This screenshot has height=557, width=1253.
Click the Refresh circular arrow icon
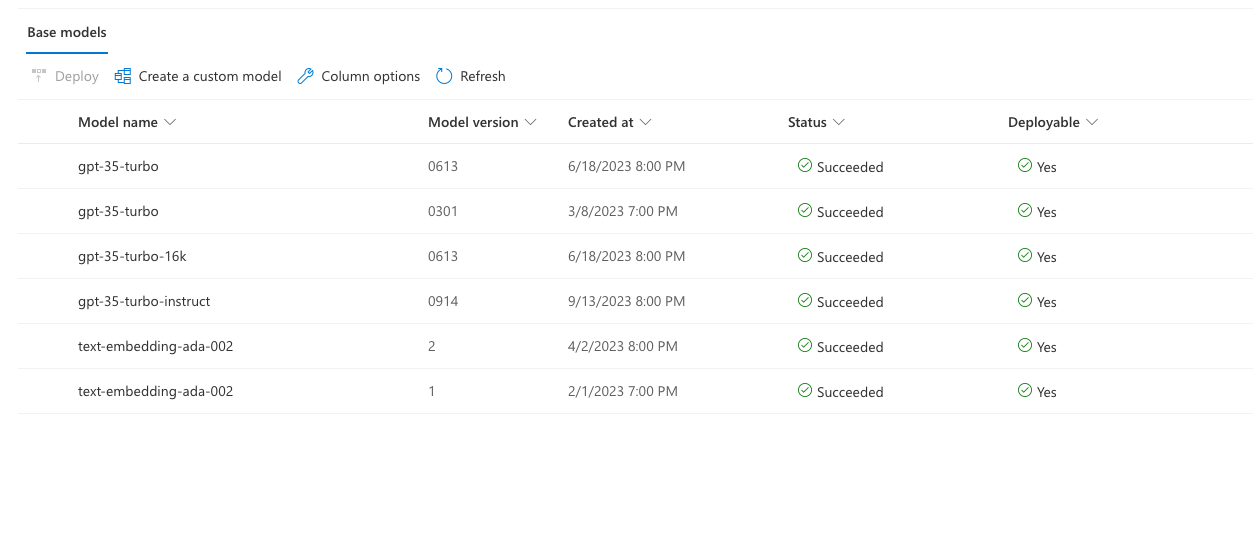[444, 76]
